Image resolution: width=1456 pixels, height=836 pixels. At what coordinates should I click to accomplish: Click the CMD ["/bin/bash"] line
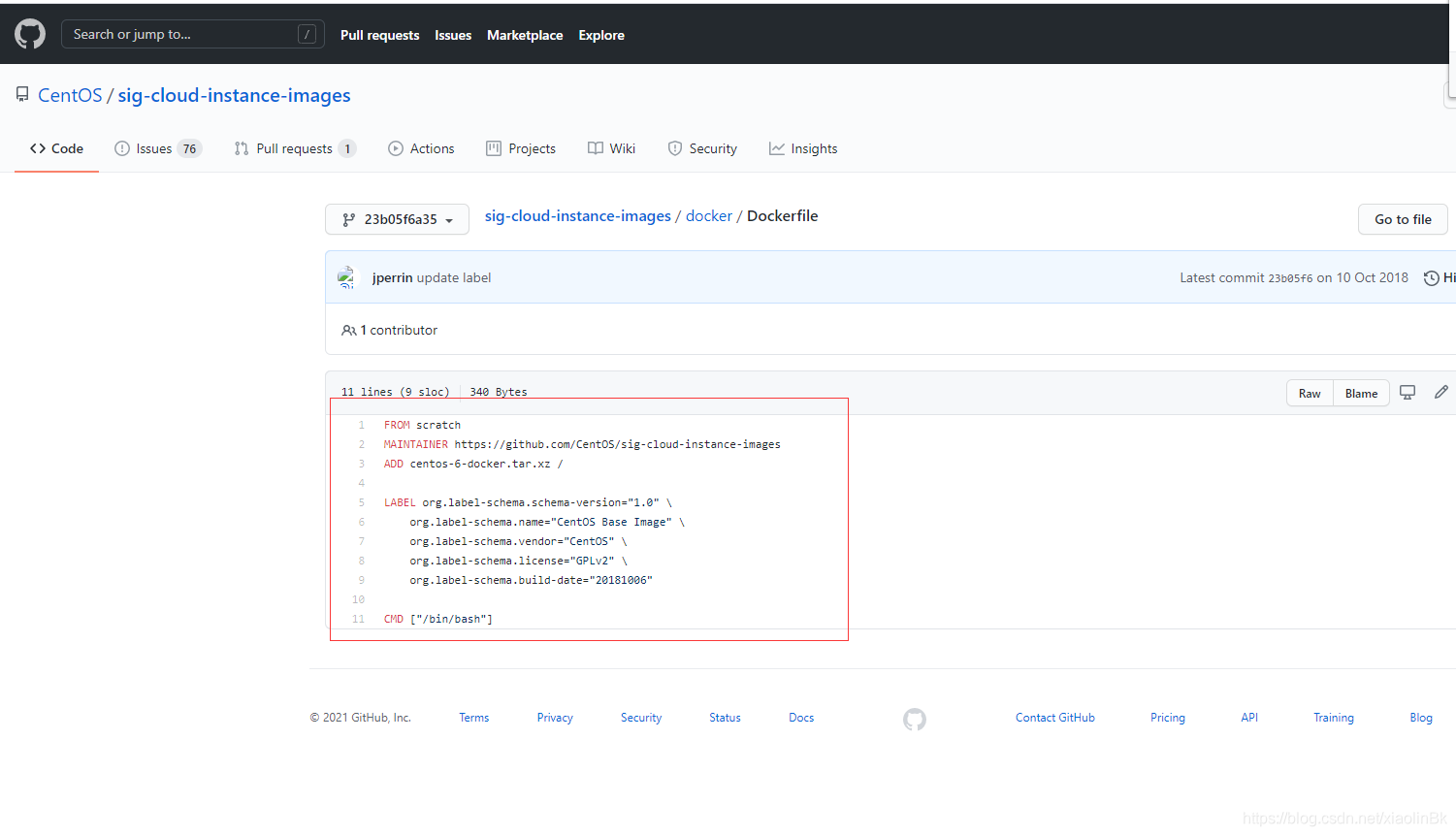pos(437,619)
